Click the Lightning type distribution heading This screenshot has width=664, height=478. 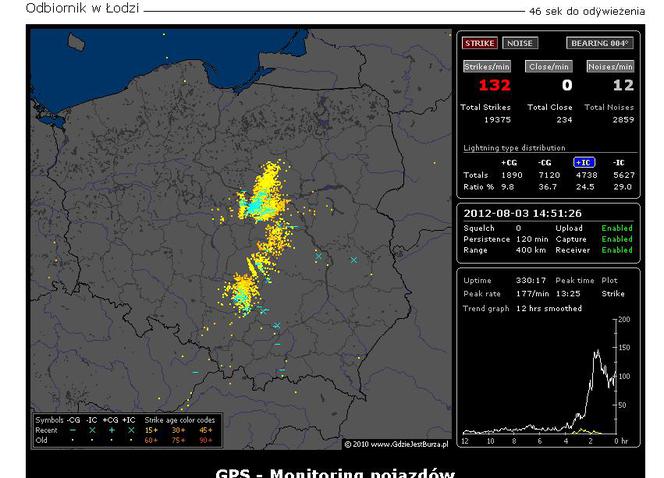515,148
